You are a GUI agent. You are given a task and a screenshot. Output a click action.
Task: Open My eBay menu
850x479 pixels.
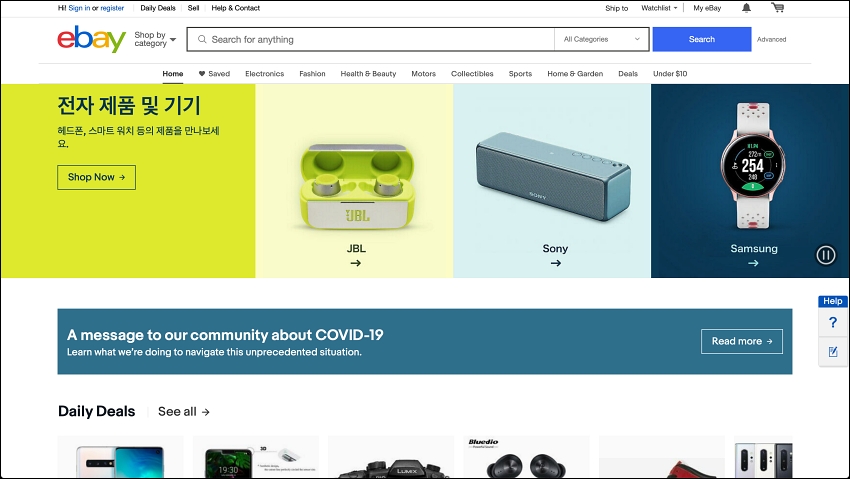(x=707, y=8)
